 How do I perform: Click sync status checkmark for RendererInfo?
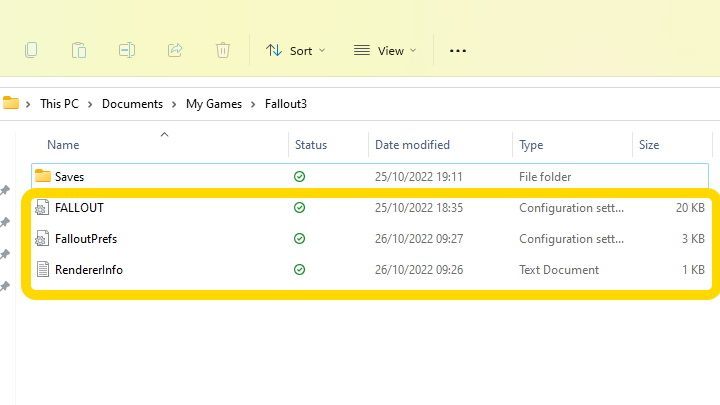[299, 270]
